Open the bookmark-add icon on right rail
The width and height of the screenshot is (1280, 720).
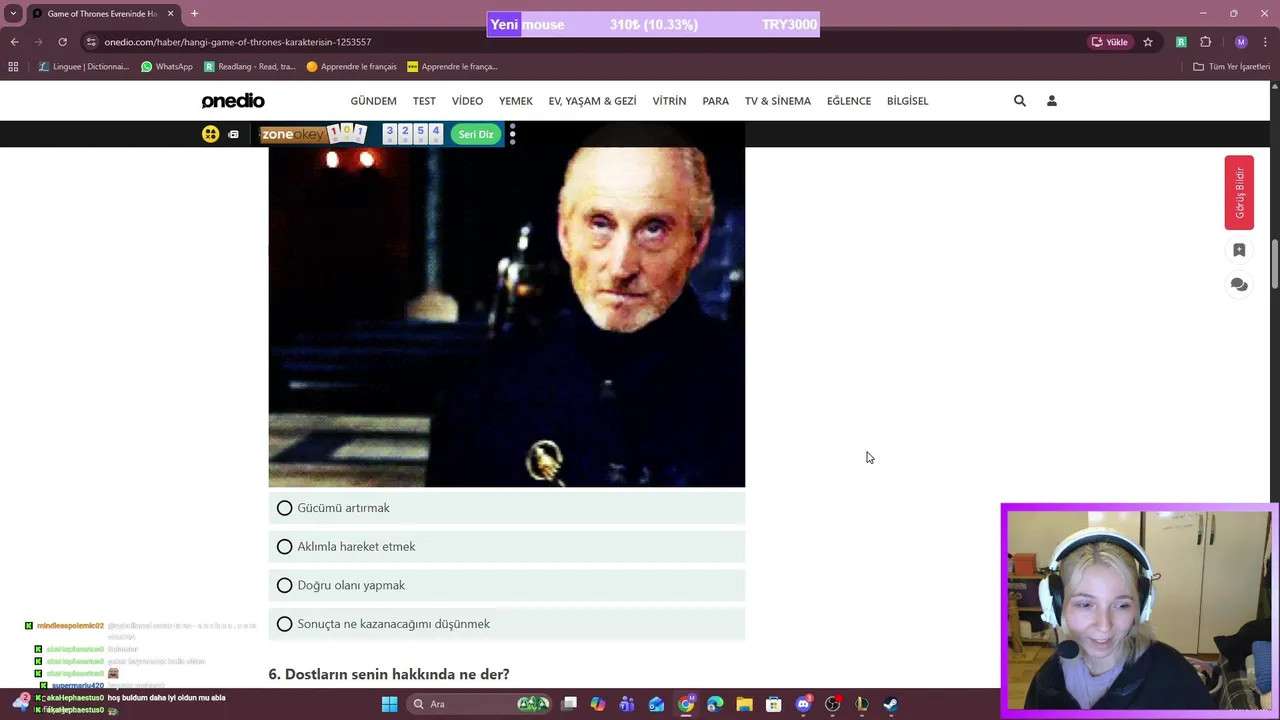pos(1239,250)
